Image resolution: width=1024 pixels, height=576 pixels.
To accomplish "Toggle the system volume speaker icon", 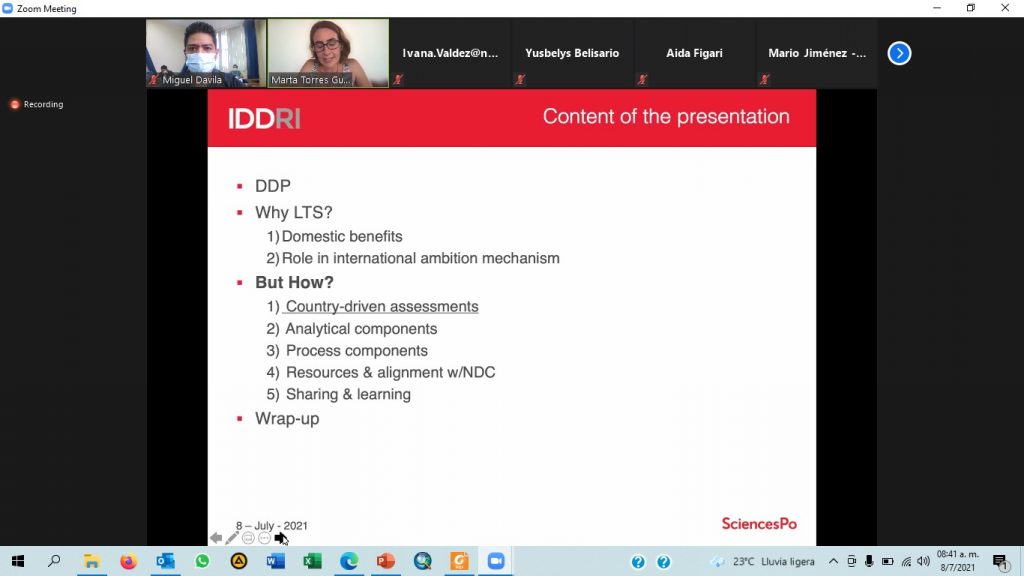I will click(x=923, y=562).
